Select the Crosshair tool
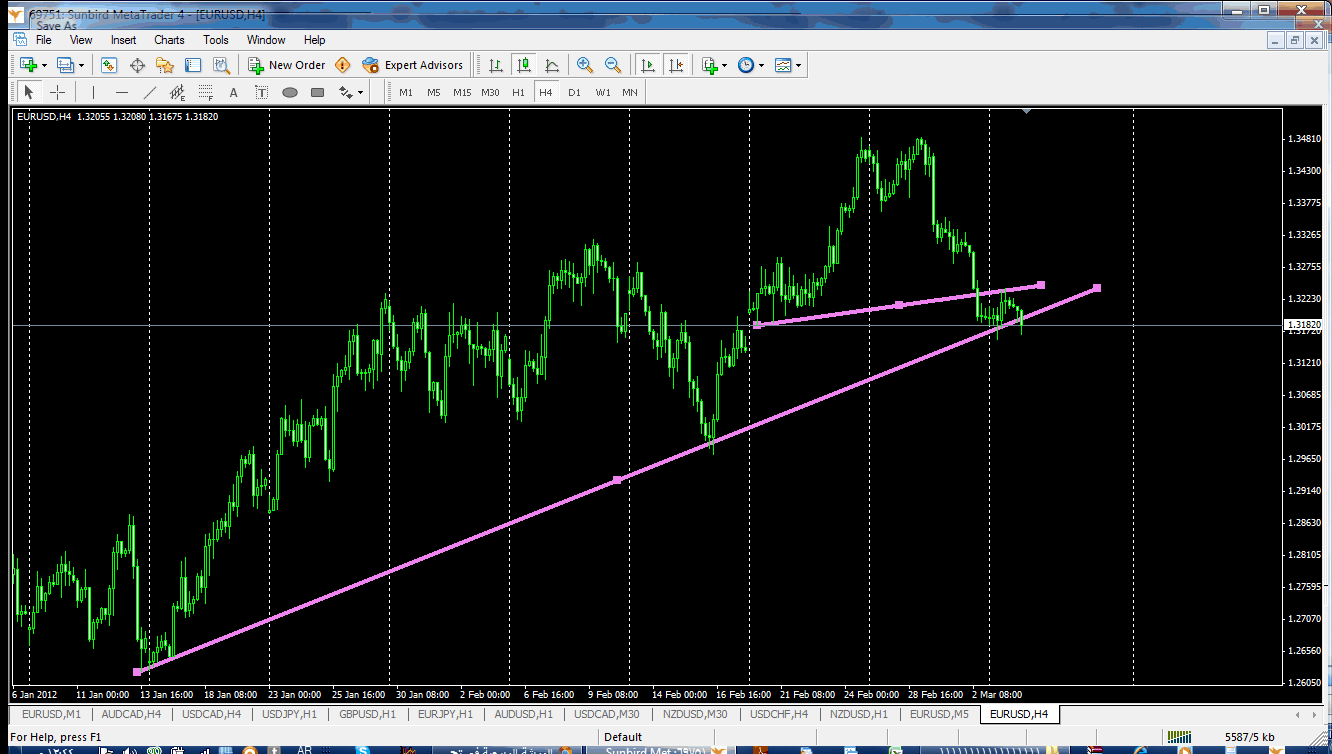Viewport: 1332px width, 754px height. (x=58, y=92)
